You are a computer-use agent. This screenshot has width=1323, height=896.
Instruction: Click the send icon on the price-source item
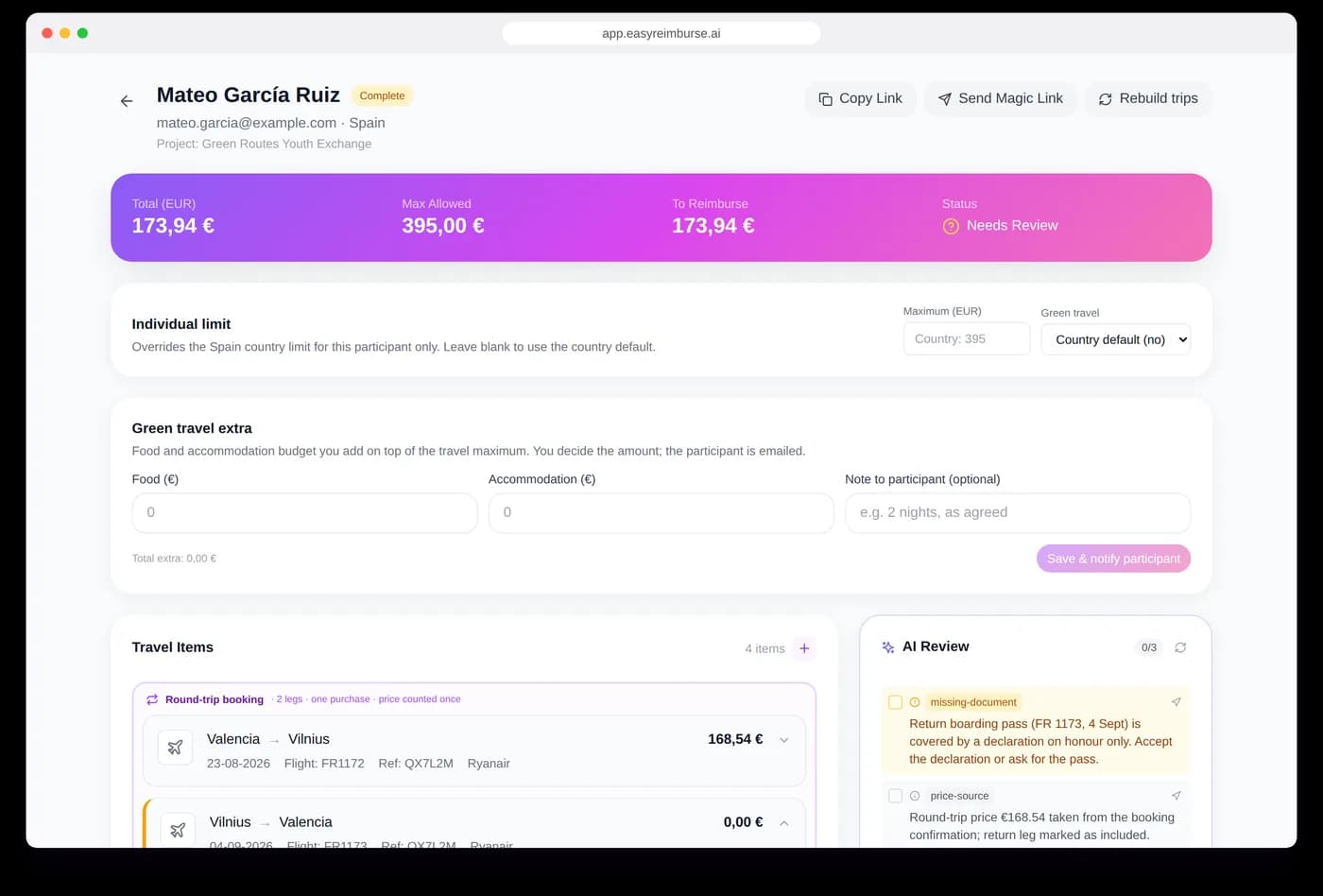point(1177,796)
